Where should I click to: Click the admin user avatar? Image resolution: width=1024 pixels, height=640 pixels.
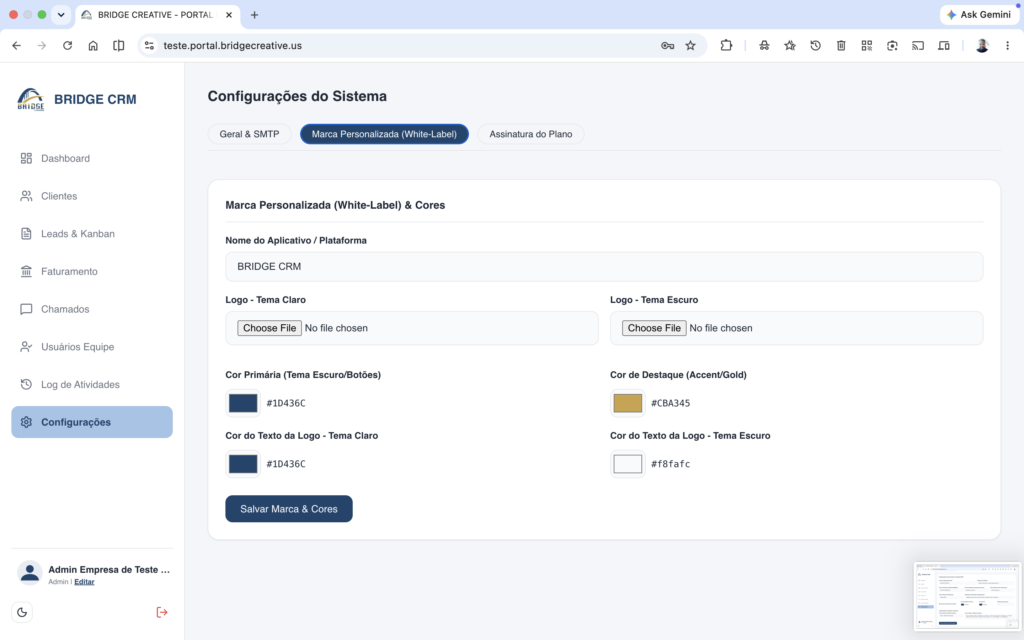29,573
